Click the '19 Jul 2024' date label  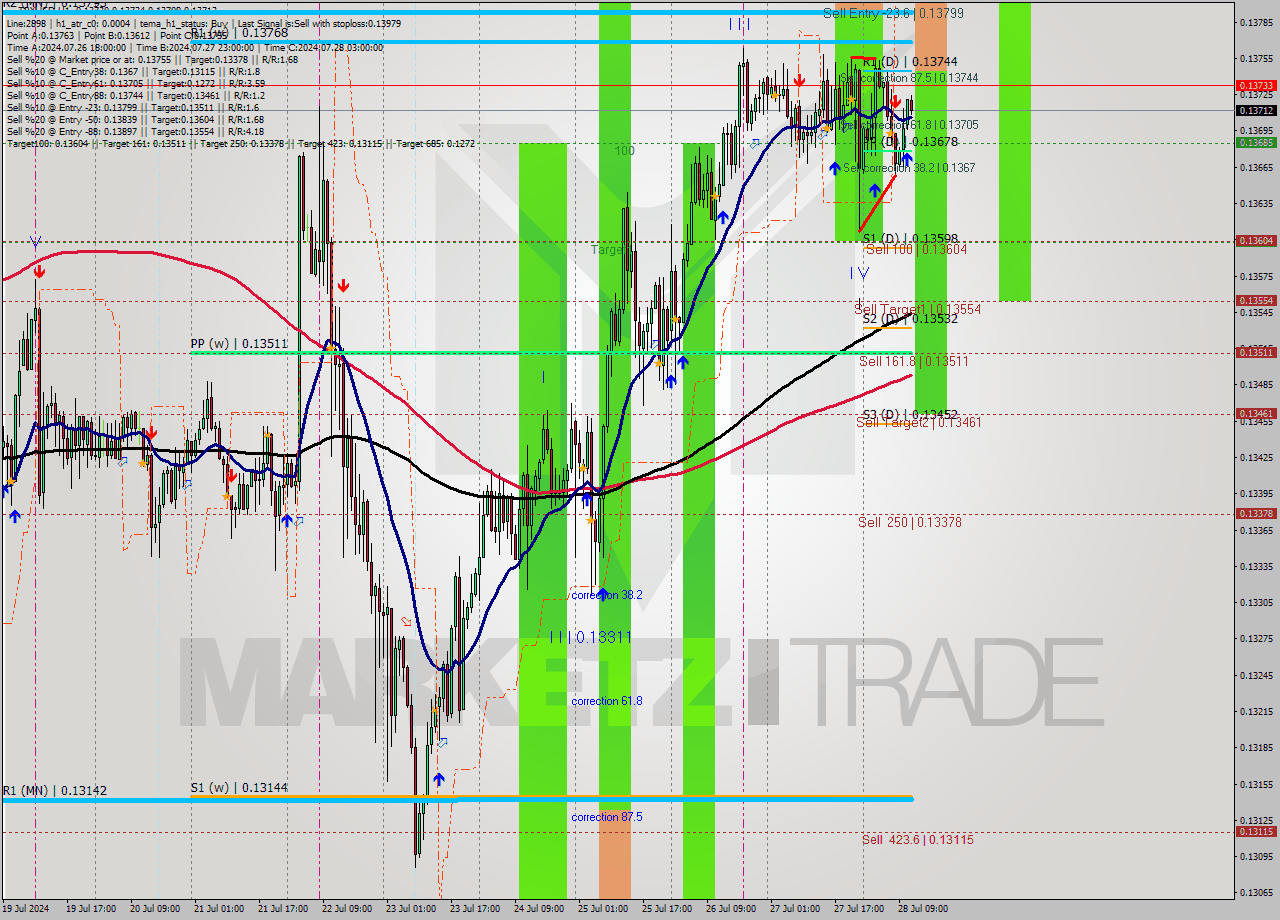coord(25,909)
